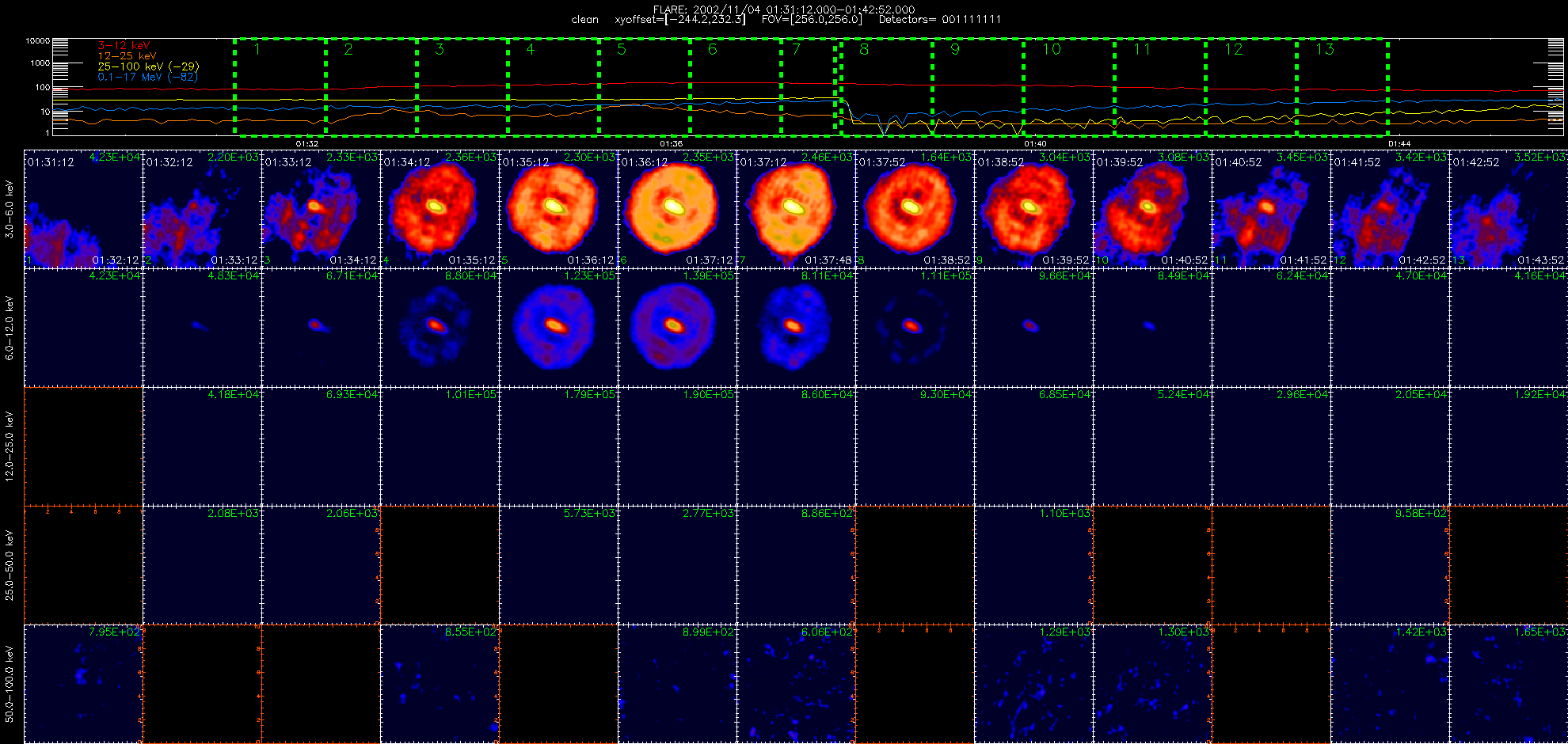
Task: Click the 12.0-25.0 keV row label
Action: click(x=10, y=446)
